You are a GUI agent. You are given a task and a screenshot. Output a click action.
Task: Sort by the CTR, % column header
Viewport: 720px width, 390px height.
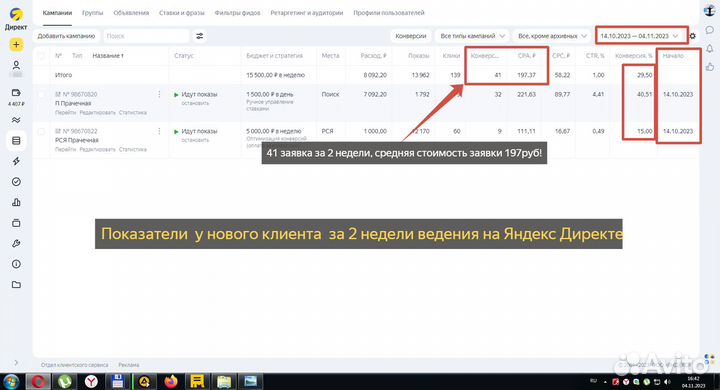pos(595,56)
